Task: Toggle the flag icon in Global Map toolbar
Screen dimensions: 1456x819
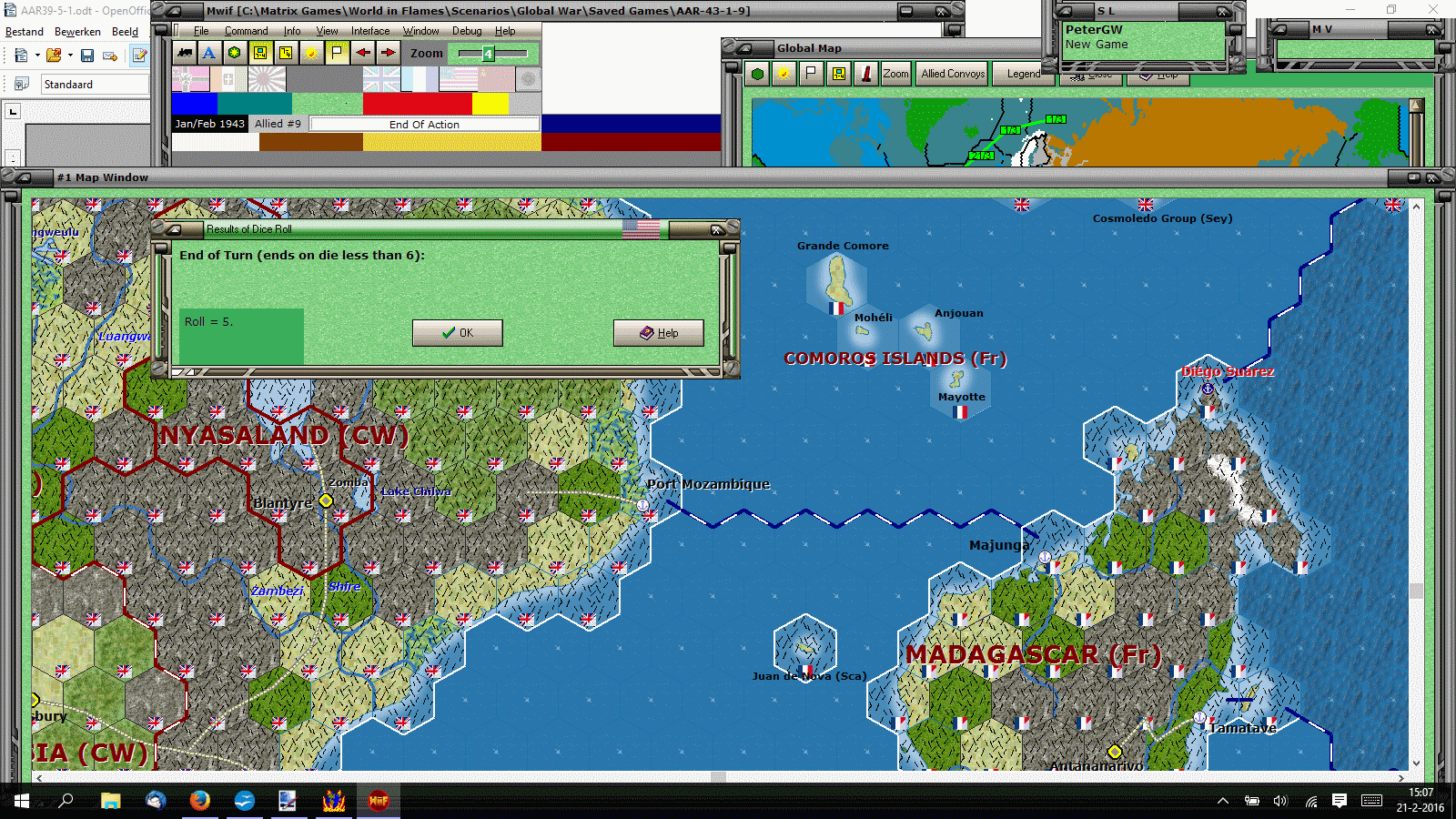Action: point(811,74)
